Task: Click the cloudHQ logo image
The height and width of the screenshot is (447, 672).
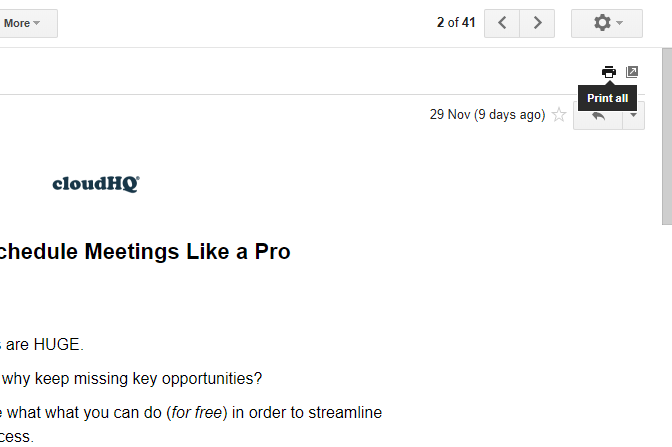Action: (96, 184)
